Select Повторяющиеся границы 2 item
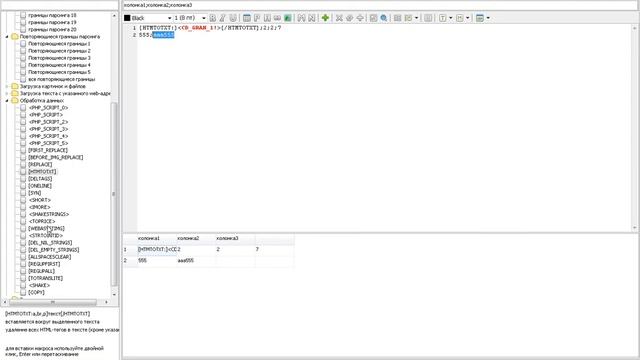 pyautogui.click(x=59, y=51)
